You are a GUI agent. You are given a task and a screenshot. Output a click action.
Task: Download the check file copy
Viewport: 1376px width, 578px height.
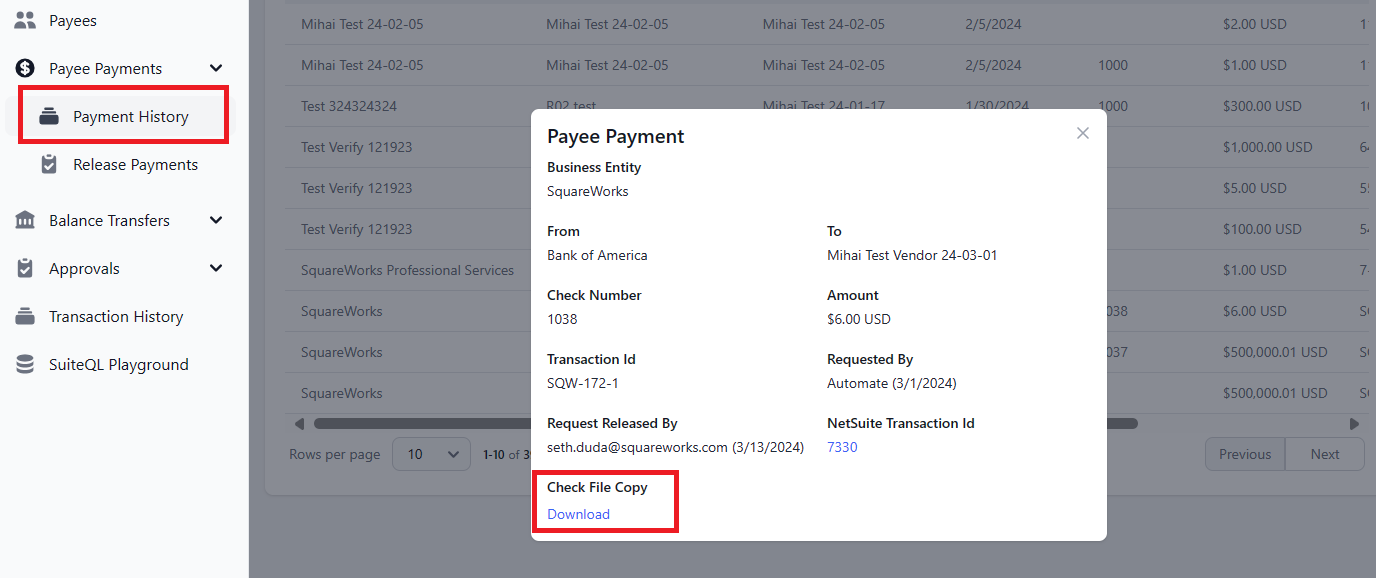[578, 514]
